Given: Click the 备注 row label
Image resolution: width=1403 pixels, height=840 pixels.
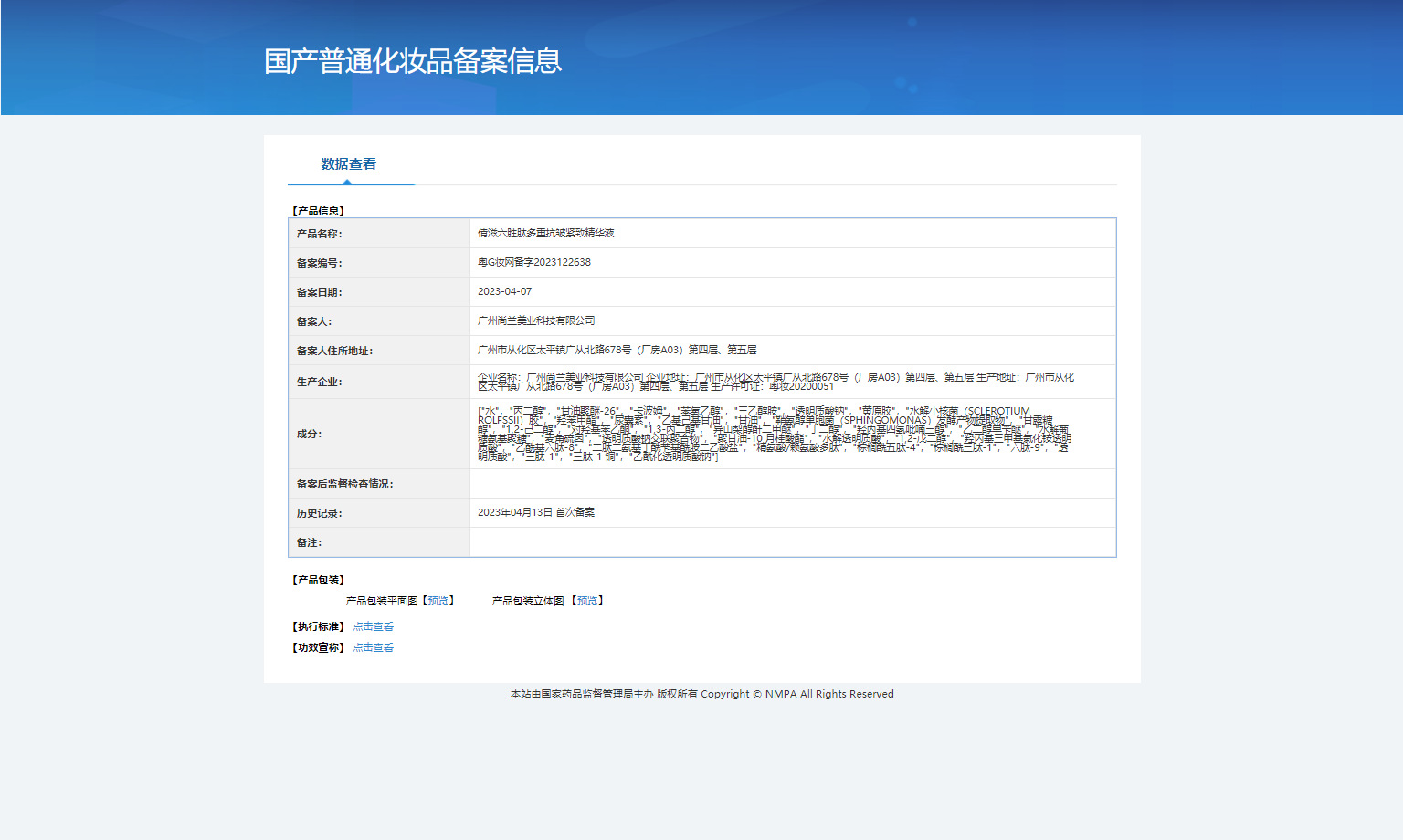Looking at the screenshot, I should point(310,542).
